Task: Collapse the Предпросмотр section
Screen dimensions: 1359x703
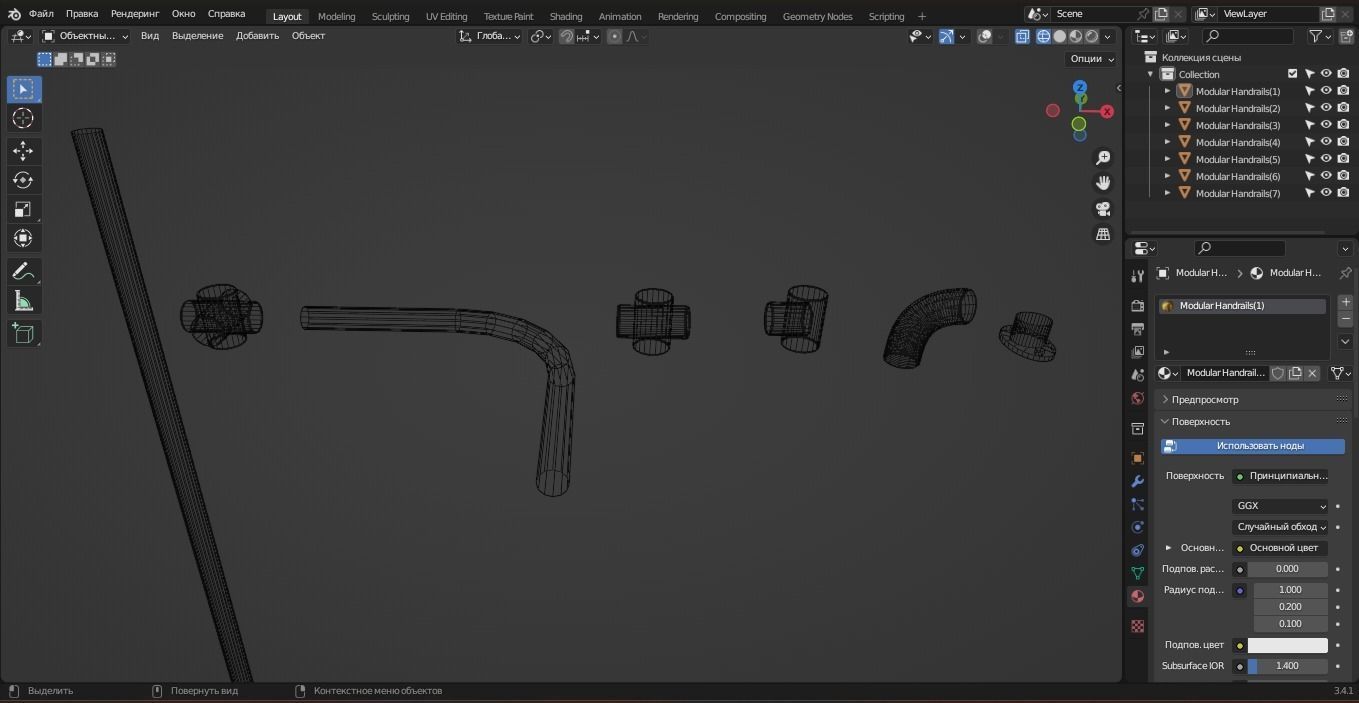Action: 1205,399
